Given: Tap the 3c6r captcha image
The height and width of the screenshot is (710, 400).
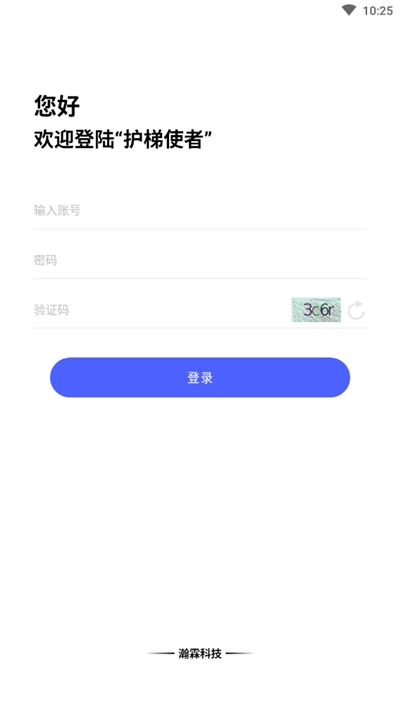Looking at the screenshot, I should [x=316, y=310].
